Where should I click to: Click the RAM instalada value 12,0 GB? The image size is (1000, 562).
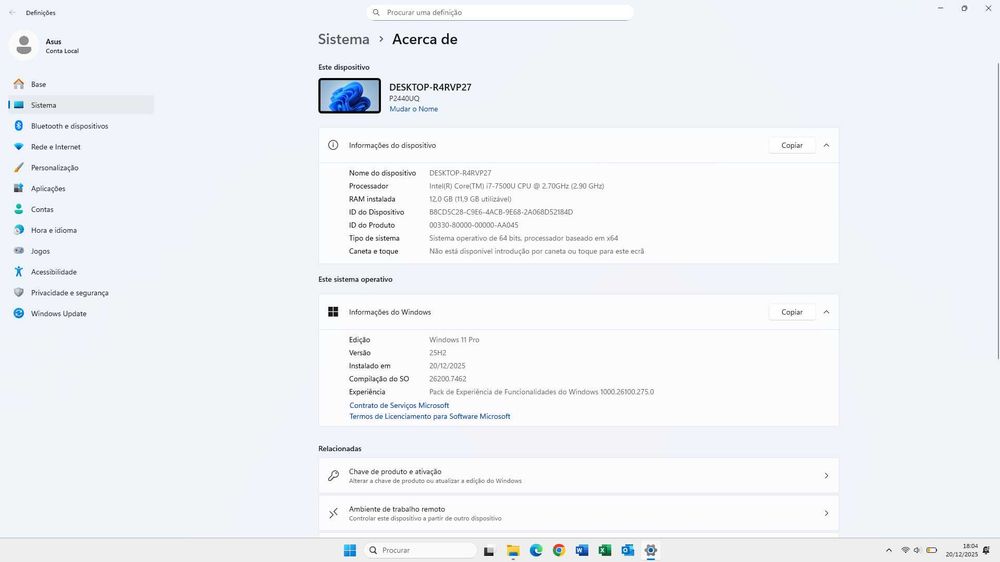pyautogui.click(x=469, y=199)
